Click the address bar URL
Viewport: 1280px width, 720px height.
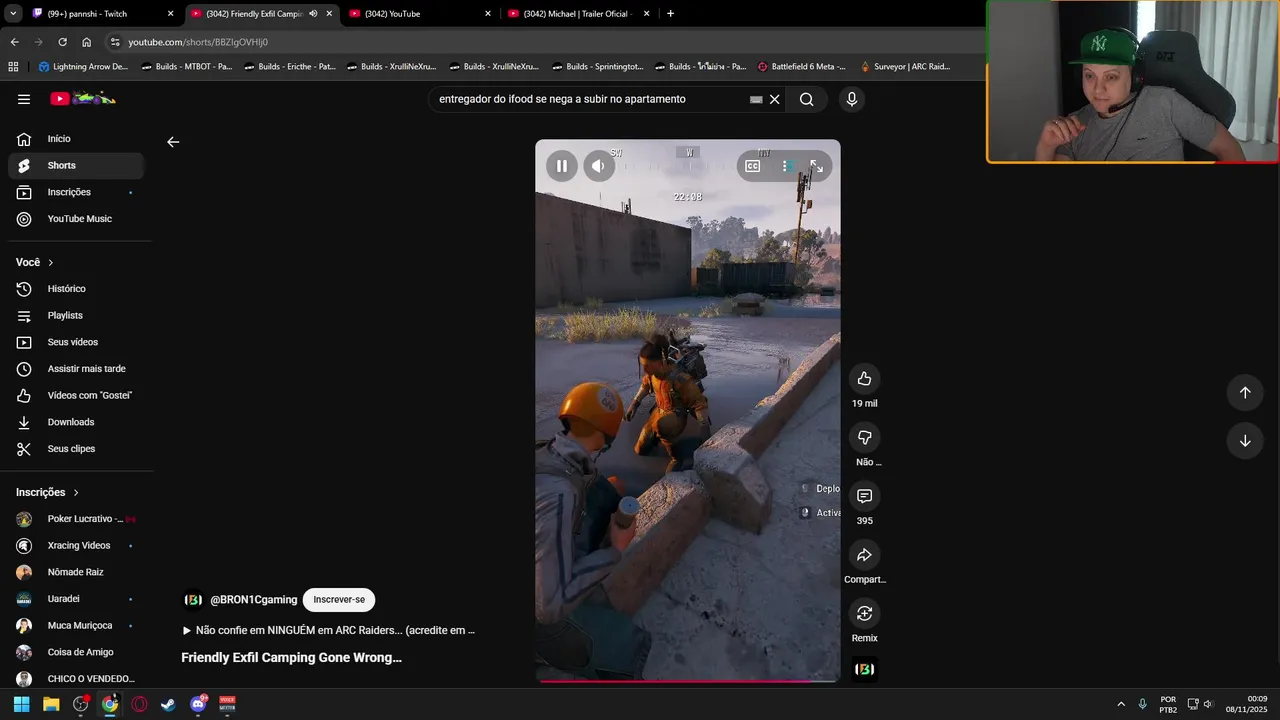(198, 42)
